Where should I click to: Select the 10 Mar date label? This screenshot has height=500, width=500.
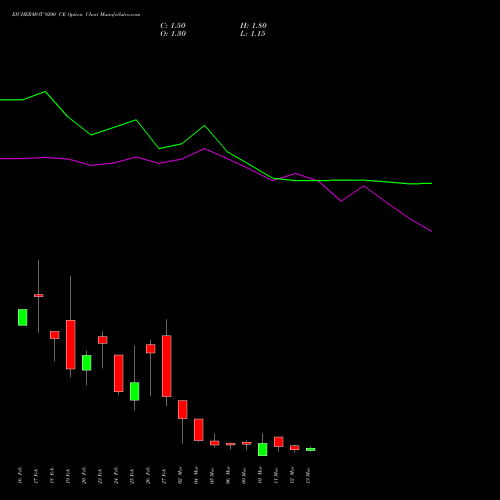[x=260, y=476]
